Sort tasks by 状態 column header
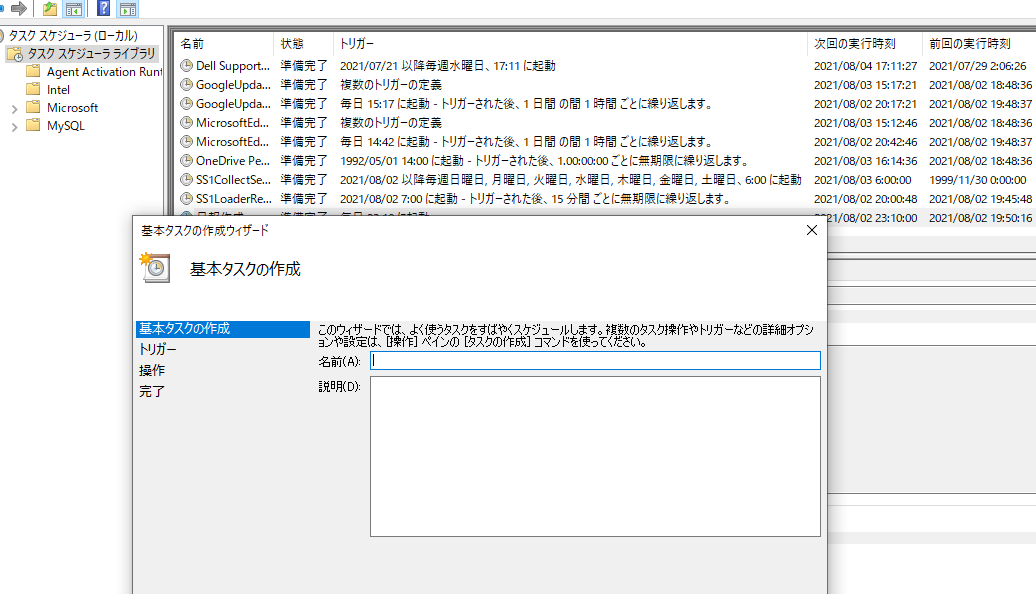1036x594 pixels. [291, 44]
